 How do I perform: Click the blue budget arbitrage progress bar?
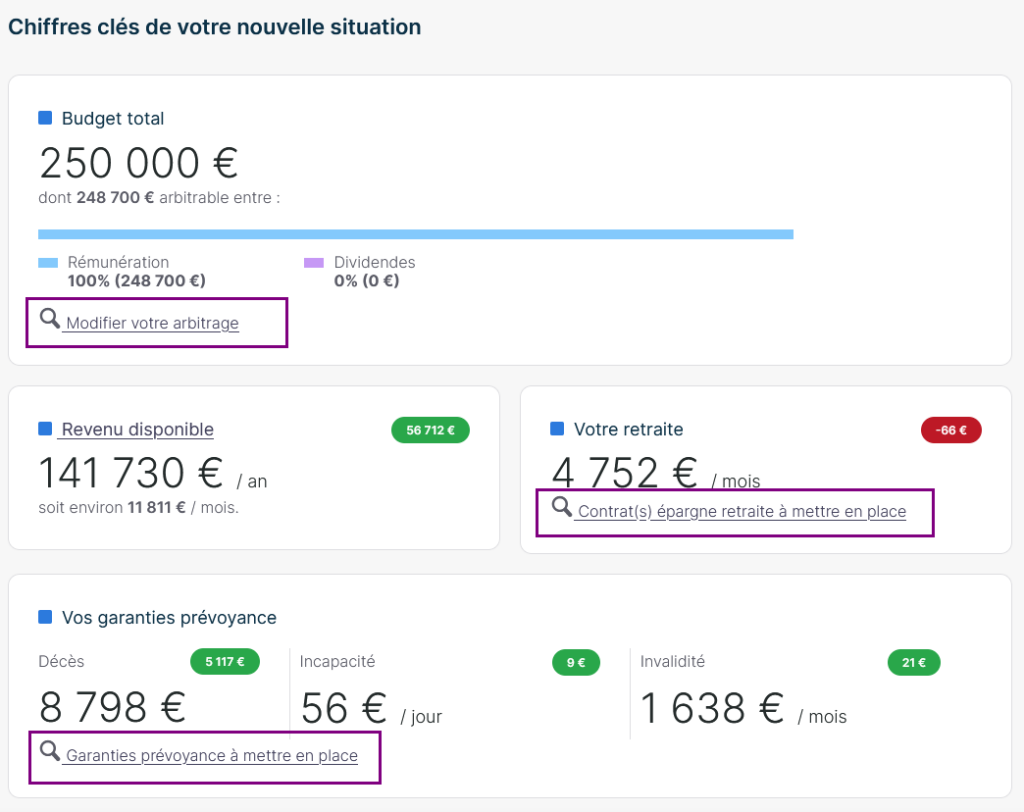415,234
